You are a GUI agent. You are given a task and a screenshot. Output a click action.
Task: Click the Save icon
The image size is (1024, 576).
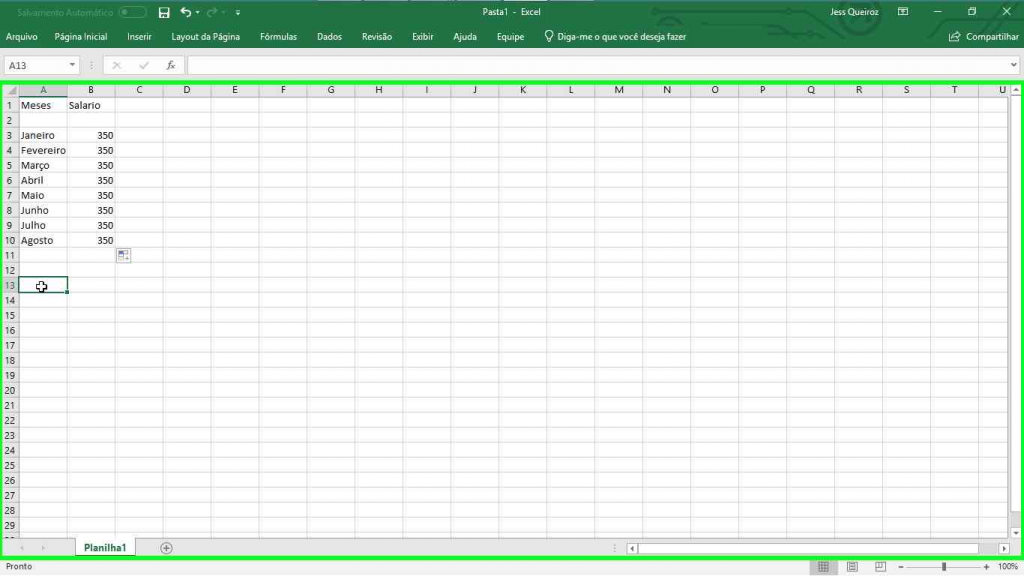163,12
